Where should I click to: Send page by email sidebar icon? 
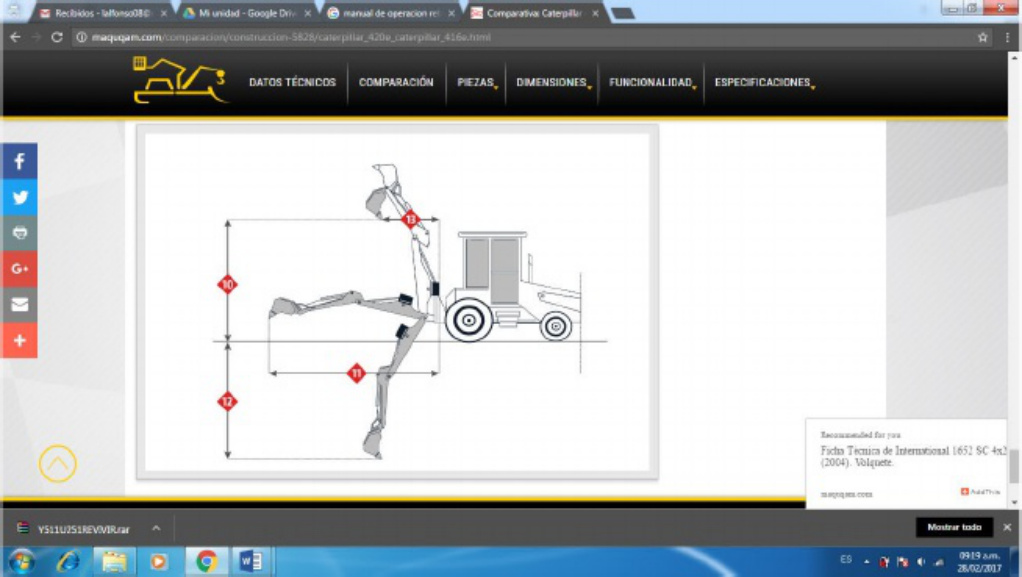(x=19, y=304)
